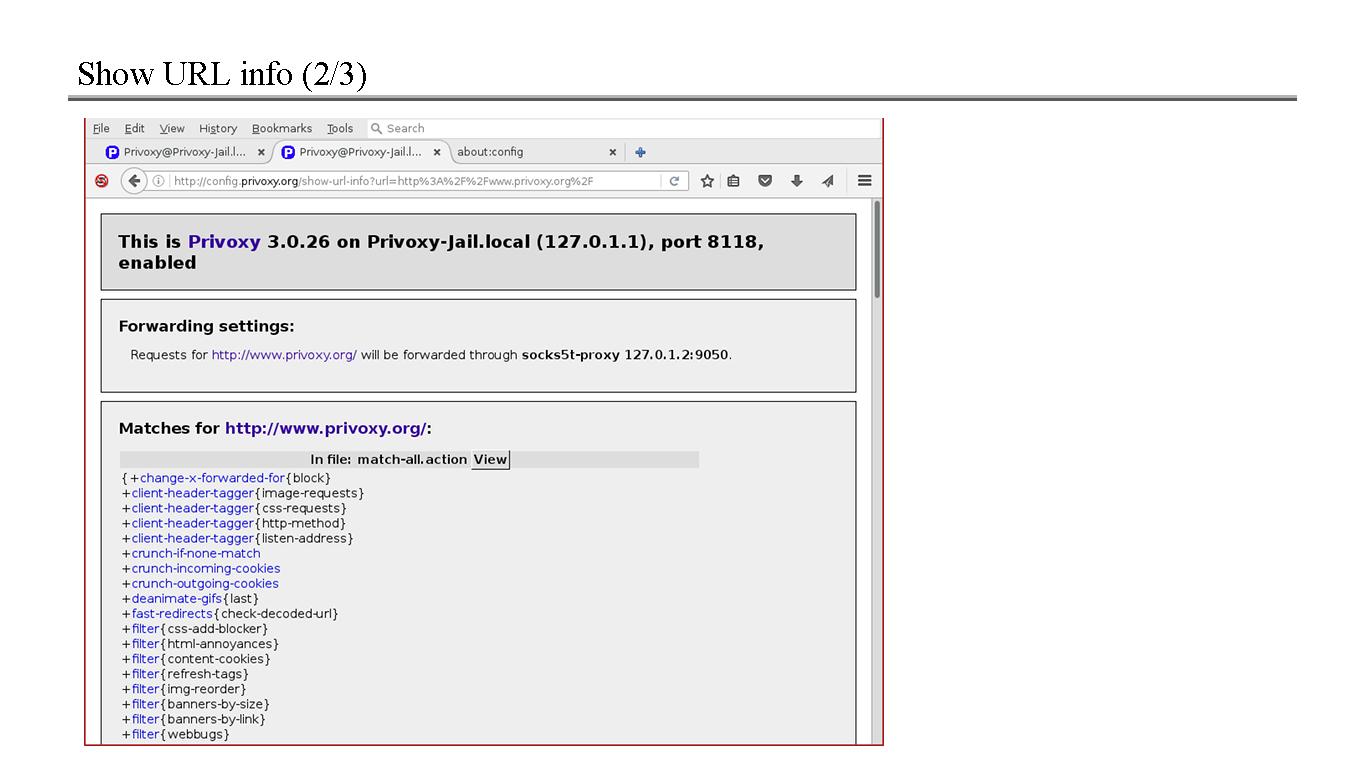The image size is (1366, 768).
Task: Open crunch-if-none-match link
Action: point(196,553)
